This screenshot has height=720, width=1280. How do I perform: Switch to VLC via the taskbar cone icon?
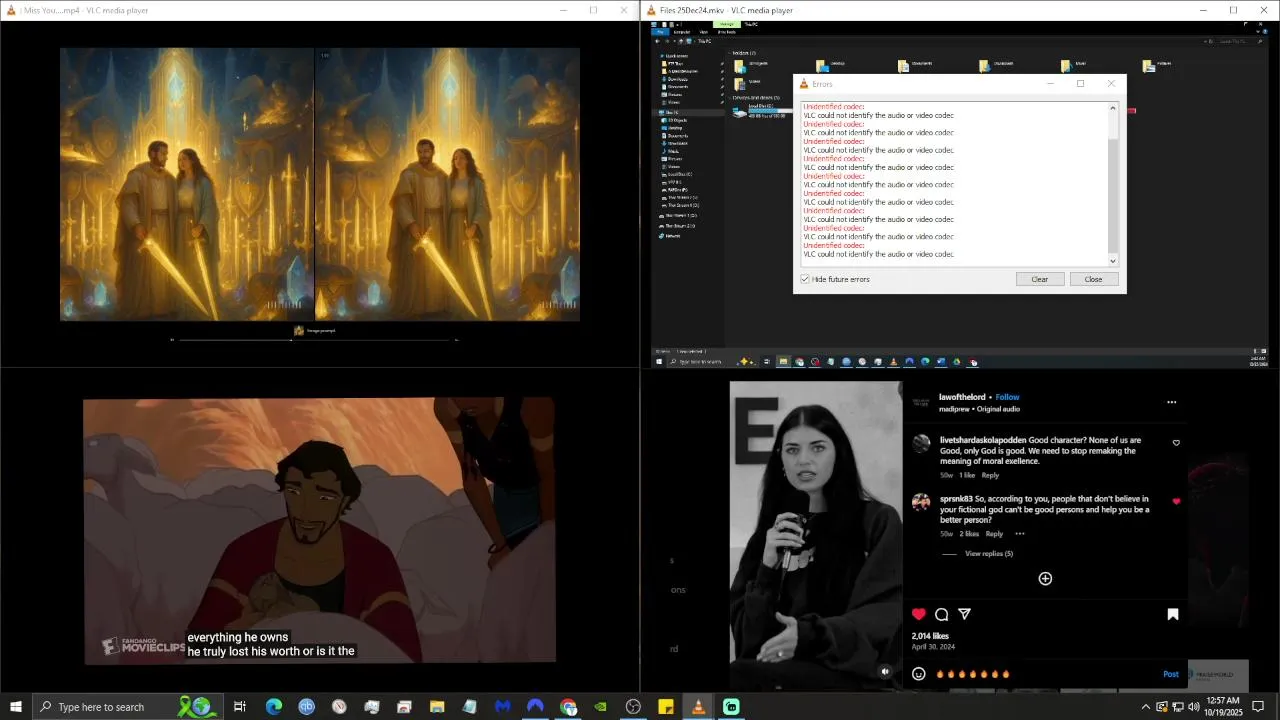tap(698, 707)
